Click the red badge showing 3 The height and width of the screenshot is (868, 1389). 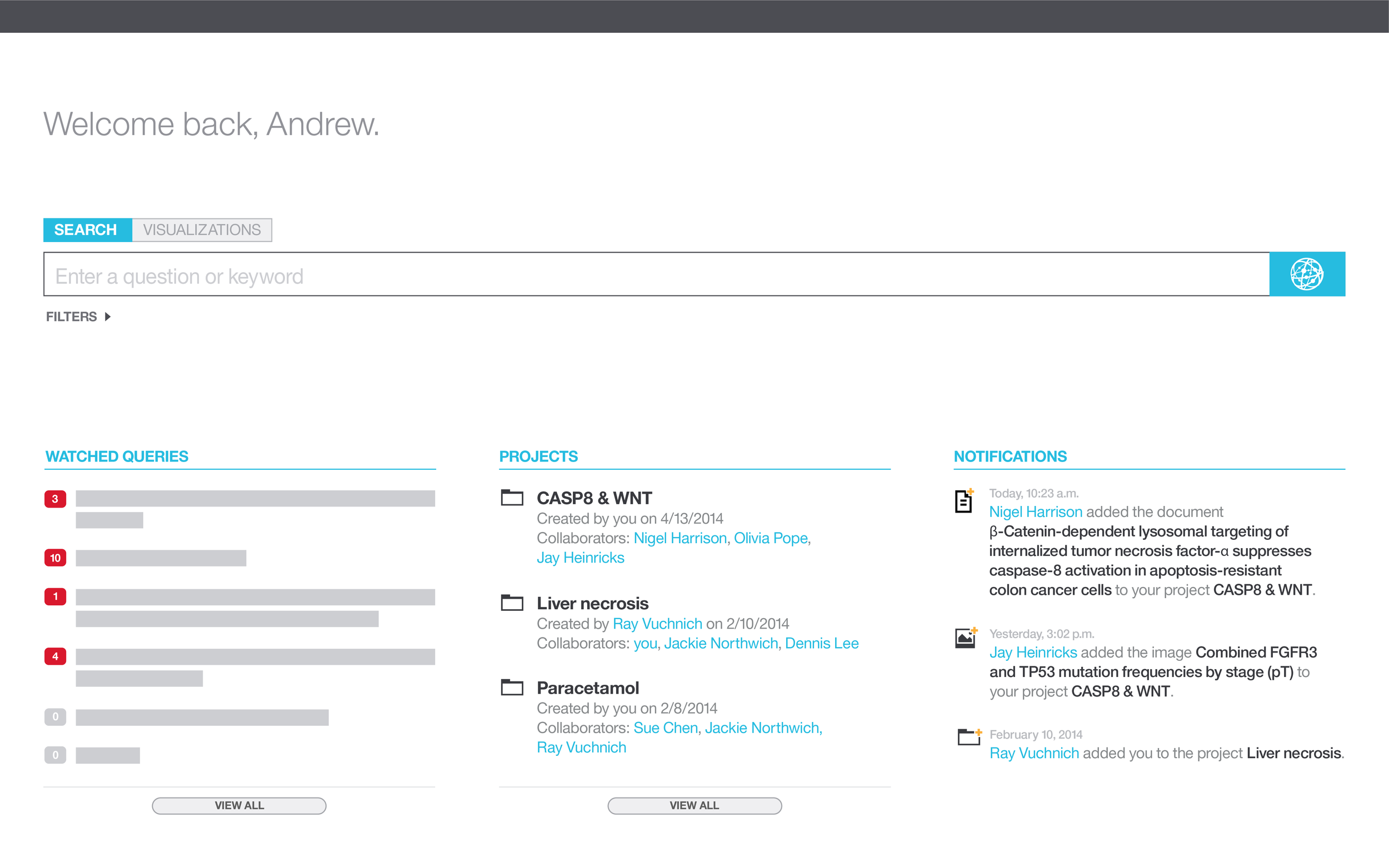click(x=55, y=498)
